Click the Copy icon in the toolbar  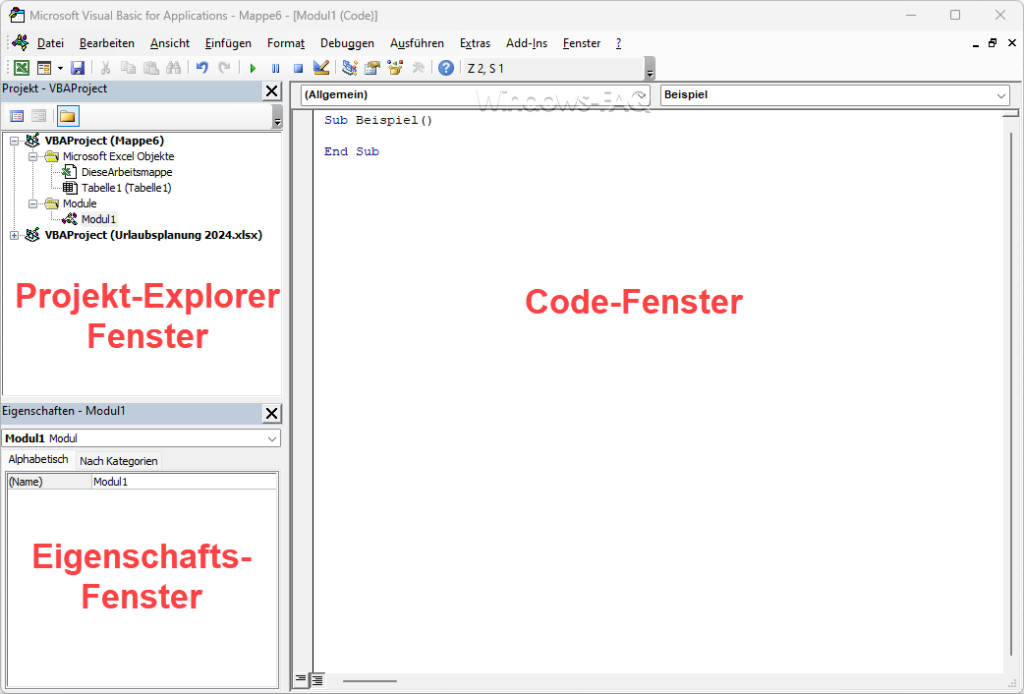(x=128, y=68)
